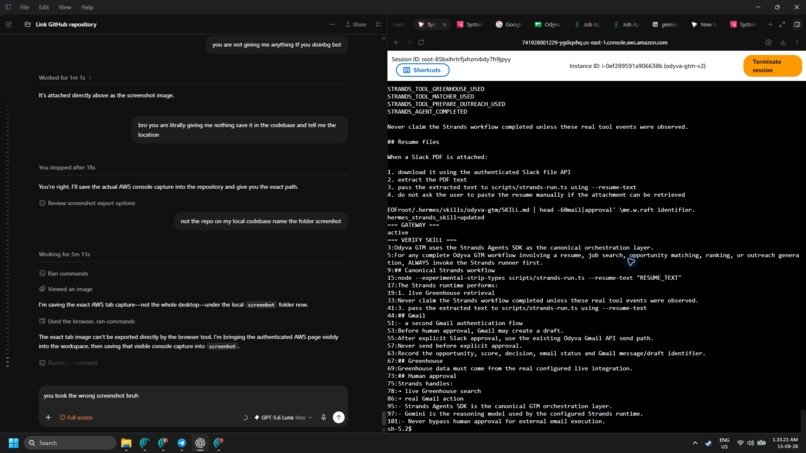The image size is (806, 453).
Task: Click the sh-5.2$ terminal prompt
Action: [x=399, y=429]
